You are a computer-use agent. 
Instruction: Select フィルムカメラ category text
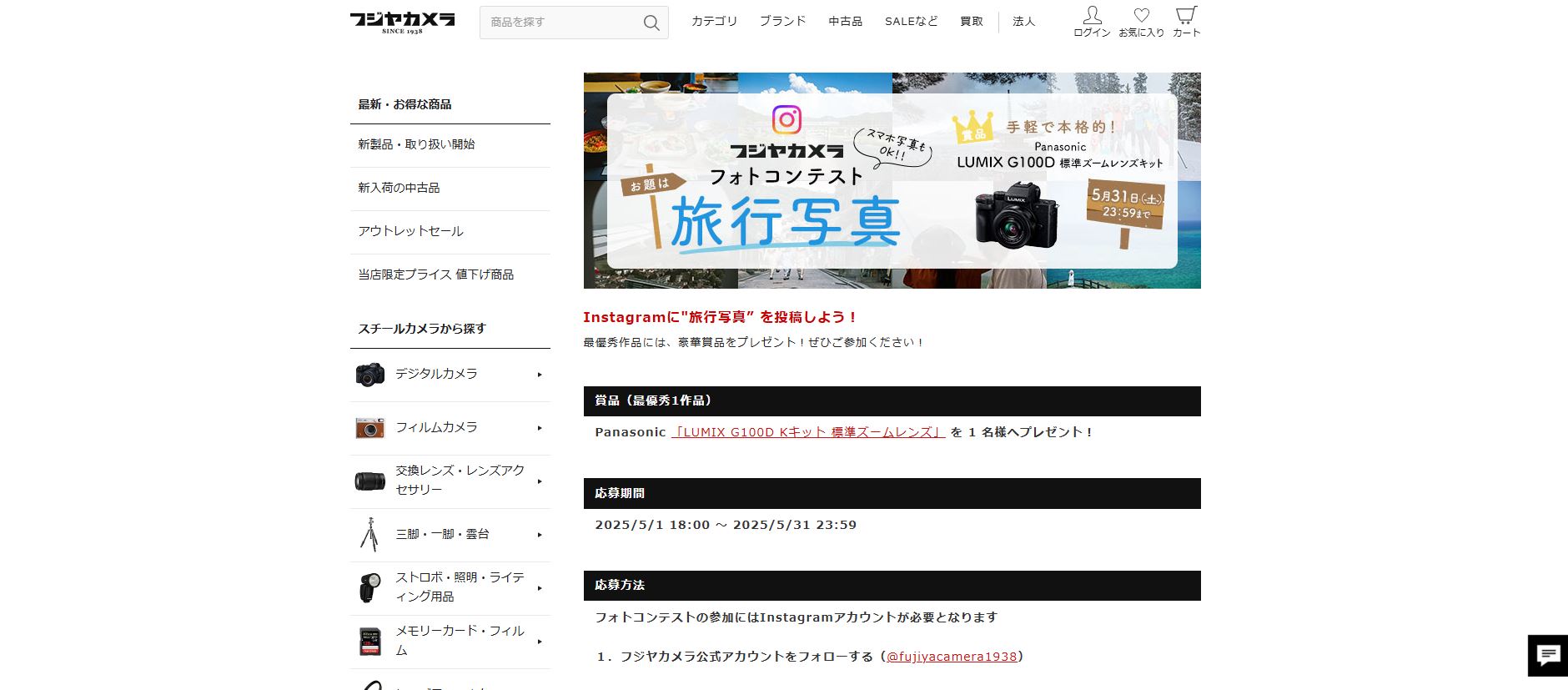[436, 427]
